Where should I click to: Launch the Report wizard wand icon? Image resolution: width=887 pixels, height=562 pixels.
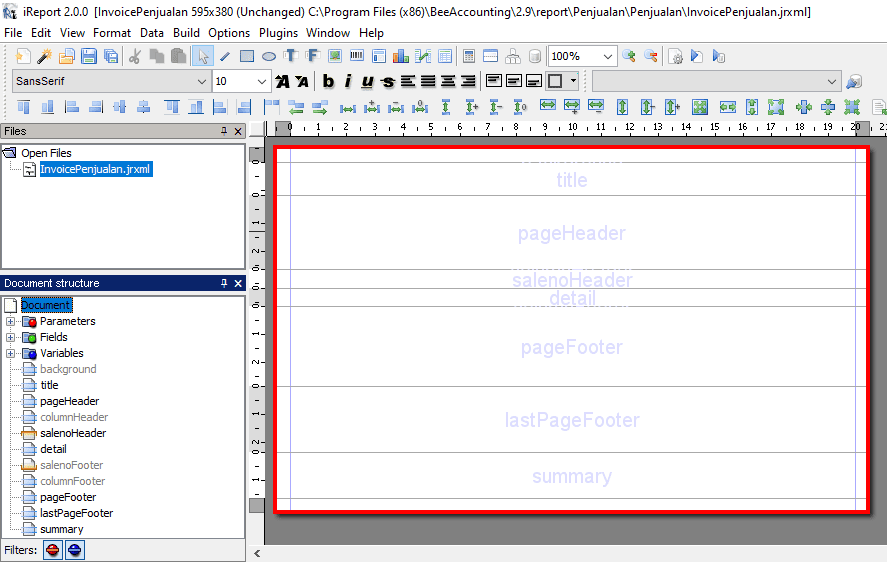[45, 56]
